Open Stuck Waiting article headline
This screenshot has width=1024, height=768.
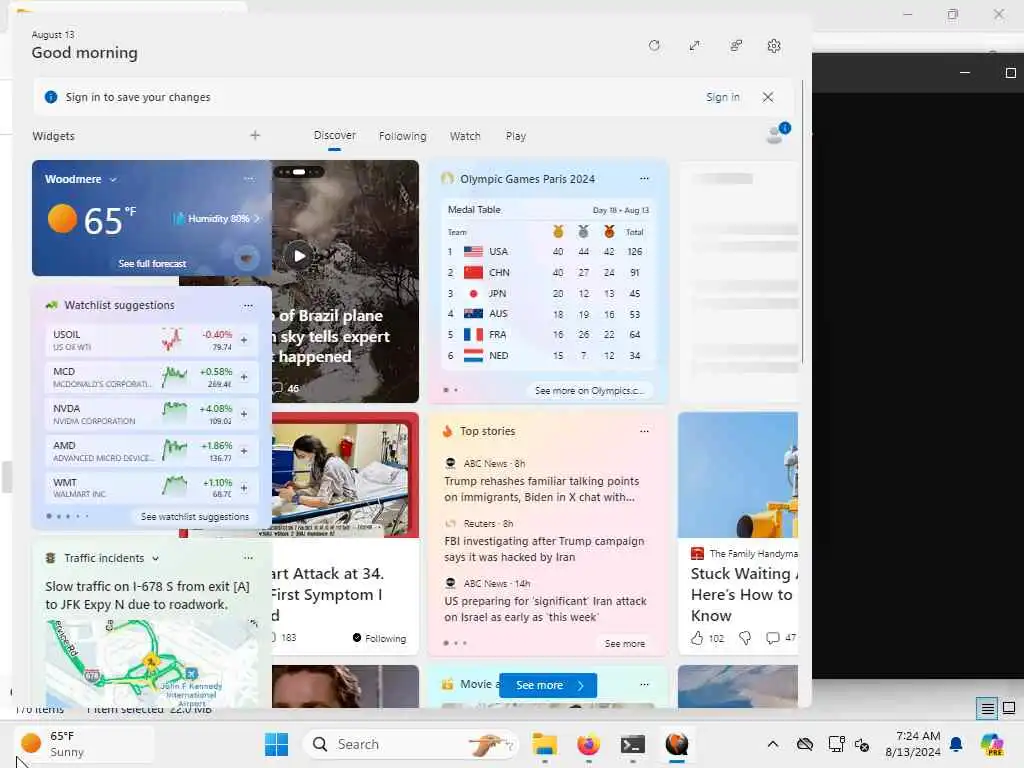coord(744,594)
